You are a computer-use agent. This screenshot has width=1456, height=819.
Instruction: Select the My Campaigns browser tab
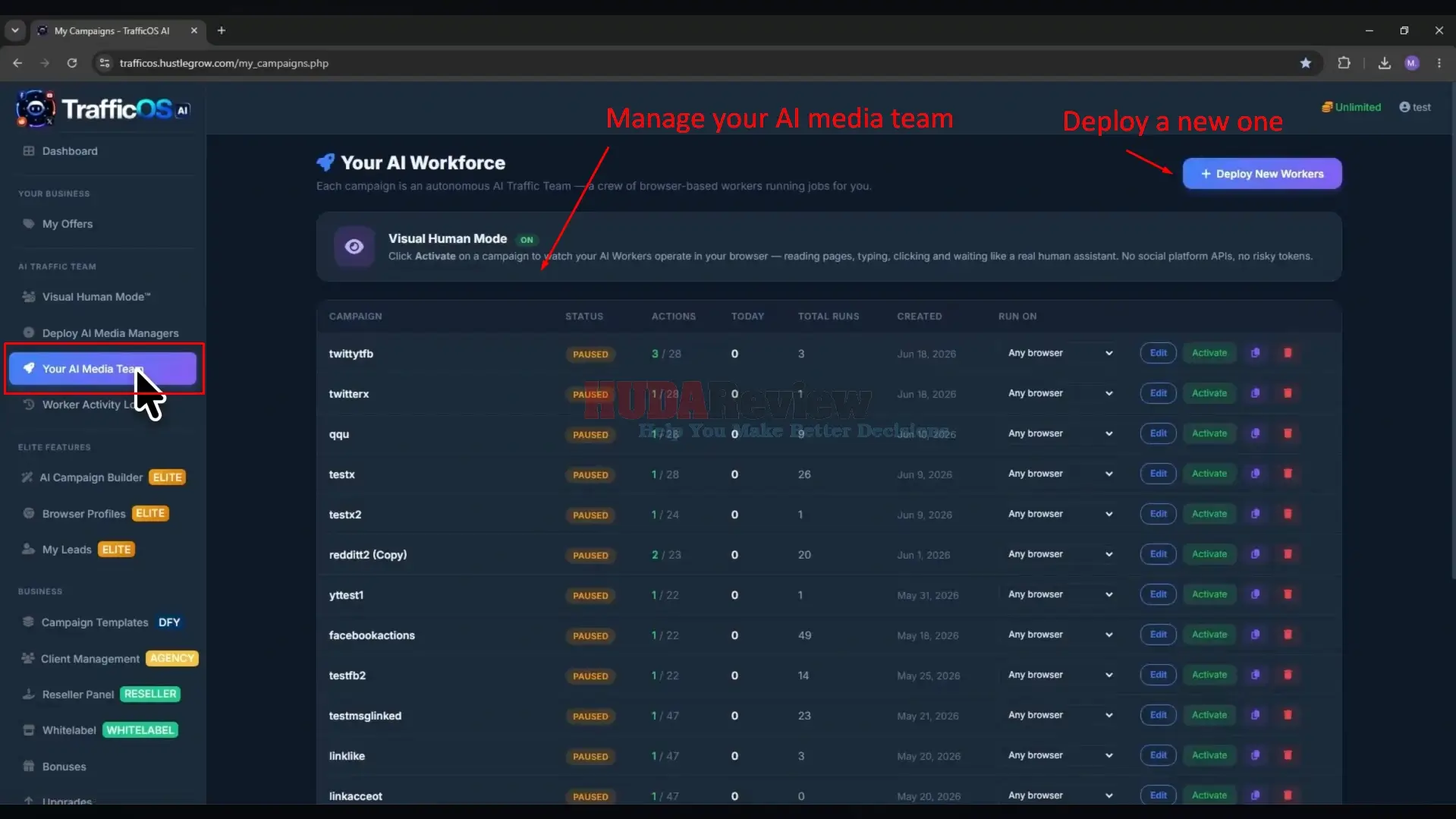pyautogui.click(x=118, y=30)
